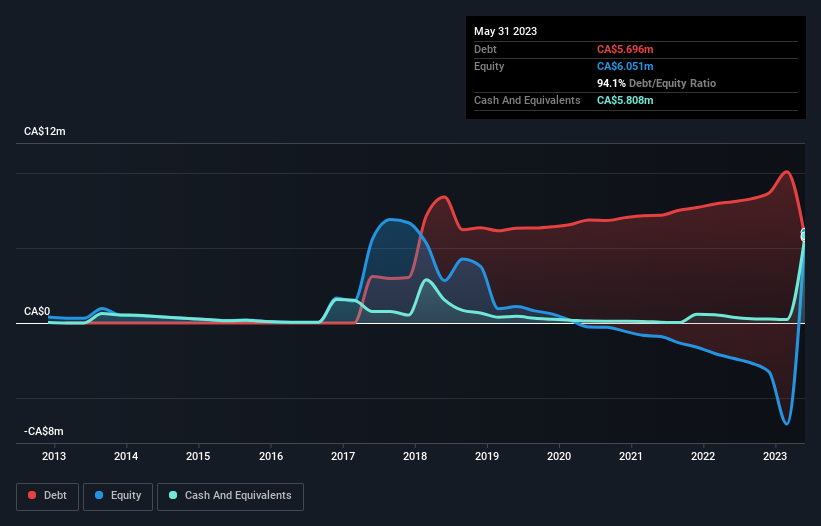This screenshot has width=821, height=526.
Task: Click the 2023 x-axis label
Action: click(775, 456)
